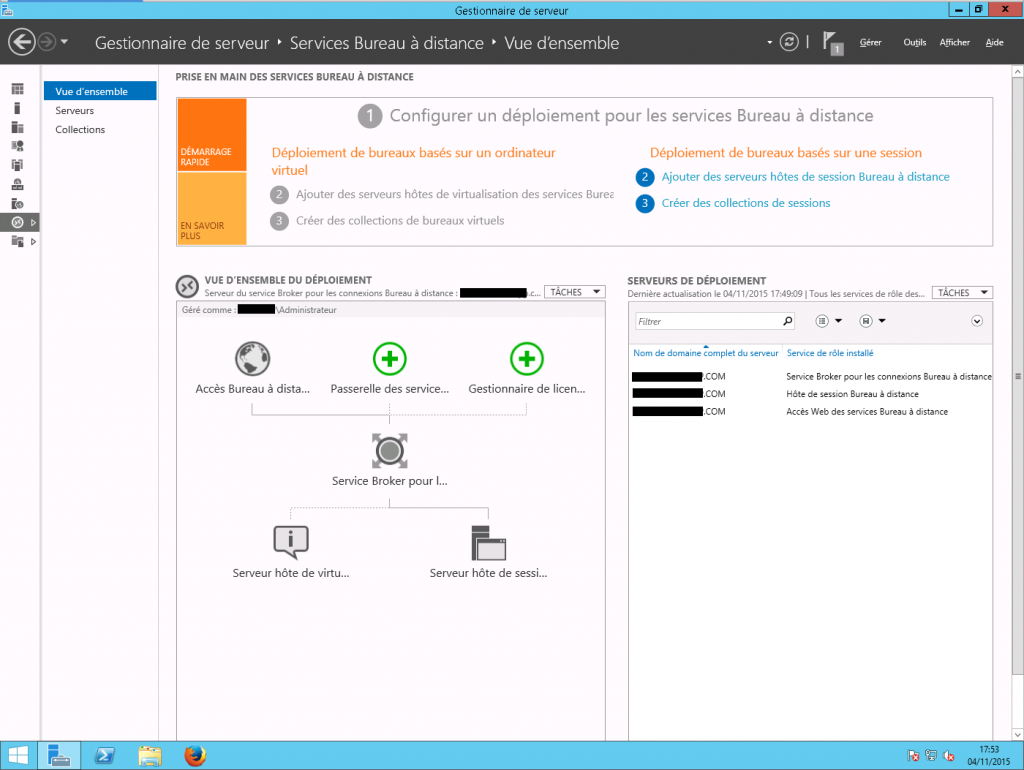
Task: Click the notifications flag icon
Action: (x=829, y=41)
